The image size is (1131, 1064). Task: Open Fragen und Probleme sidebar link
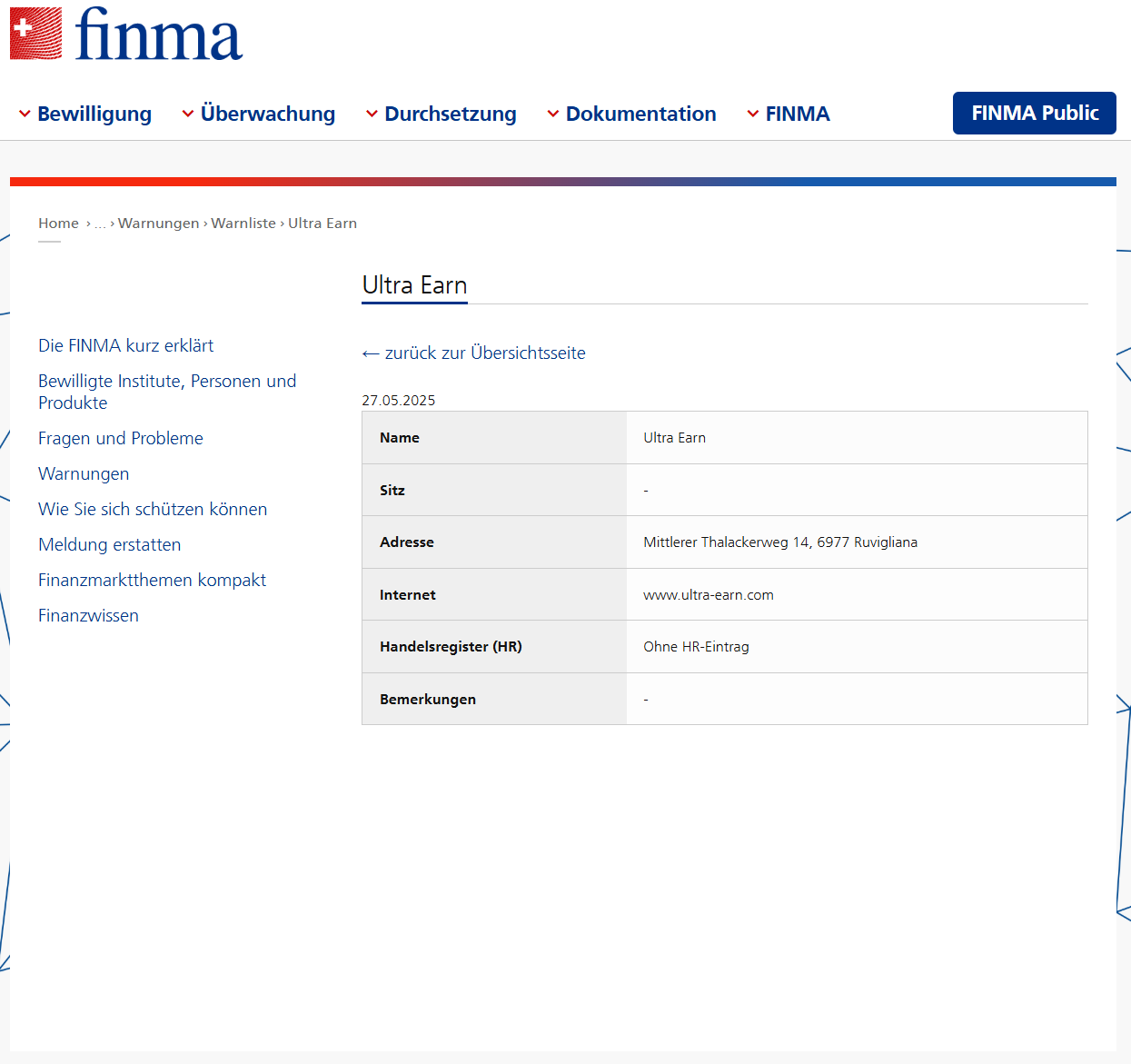click(x=121, y=438)
